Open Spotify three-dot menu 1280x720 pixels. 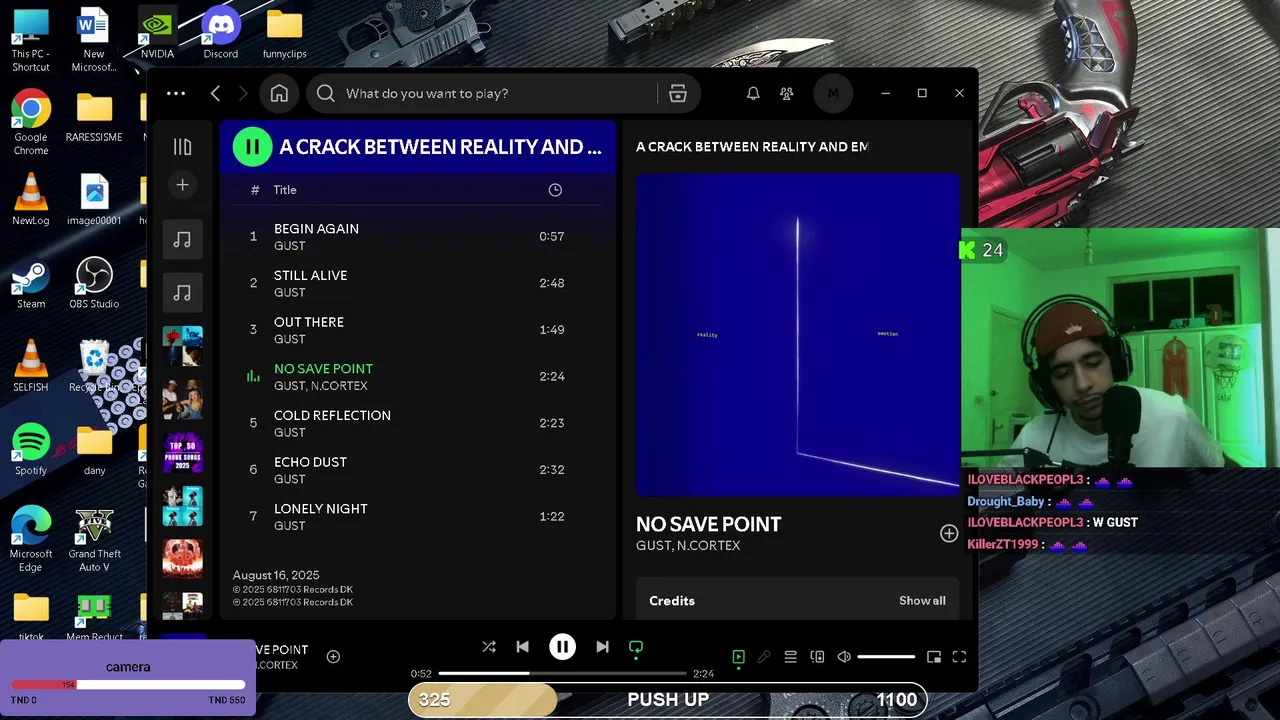[x=176, y=93]
